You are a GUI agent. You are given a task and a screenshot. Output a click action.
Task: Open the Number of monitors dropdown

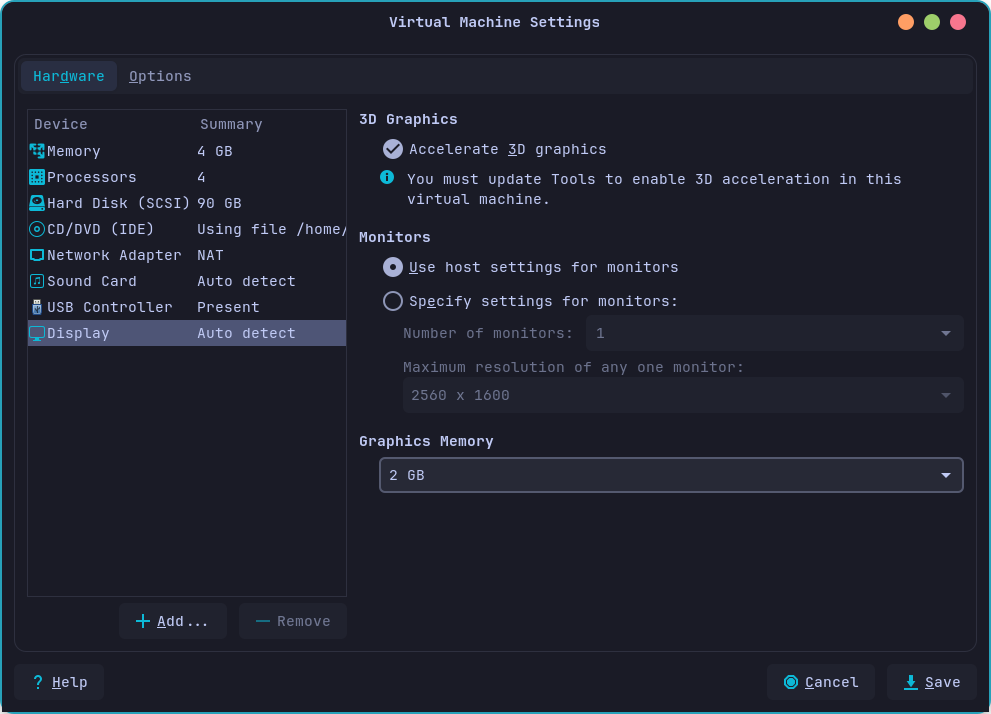tap(774, 333)
